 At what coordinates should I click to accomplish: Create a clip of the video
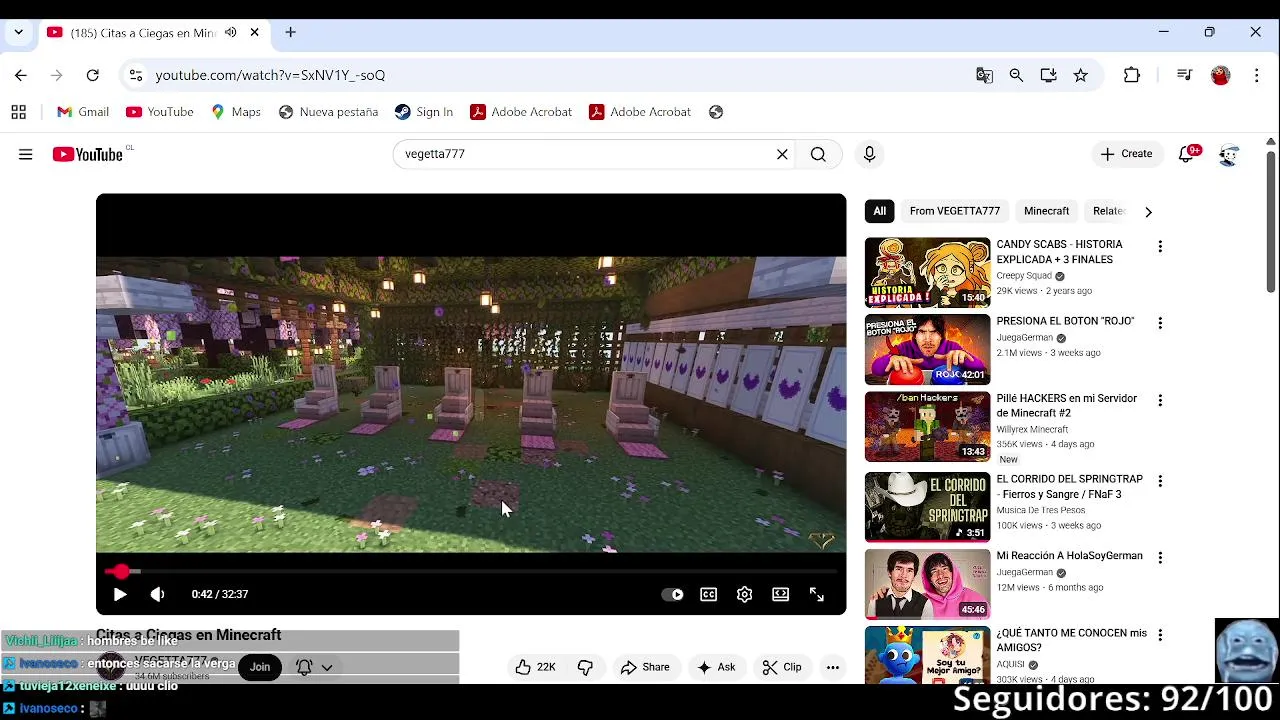pos(782,667)
